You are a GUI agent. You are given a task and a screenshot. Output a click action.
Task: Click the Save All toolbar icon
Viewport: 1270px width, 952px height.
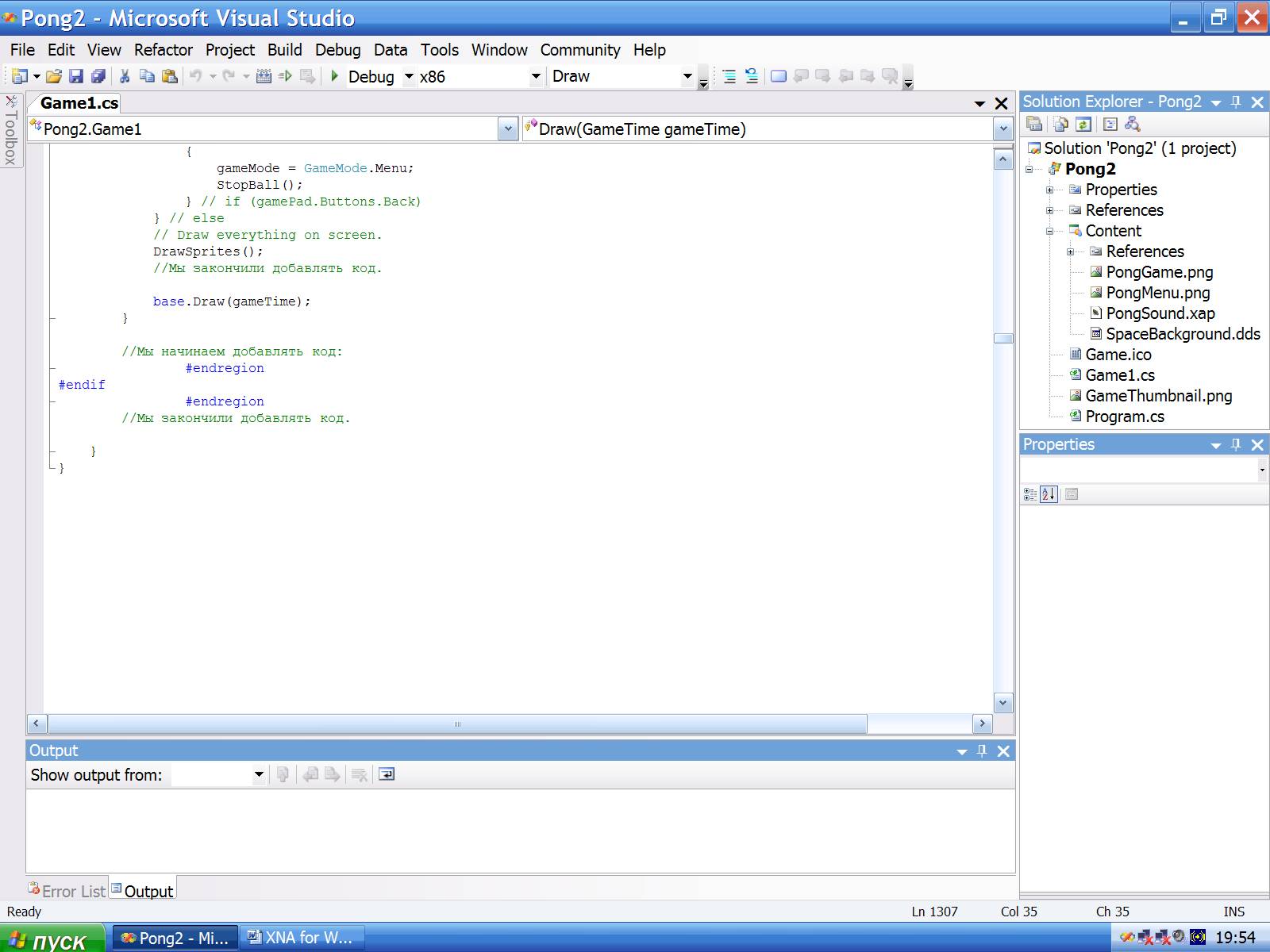[98, 76]
